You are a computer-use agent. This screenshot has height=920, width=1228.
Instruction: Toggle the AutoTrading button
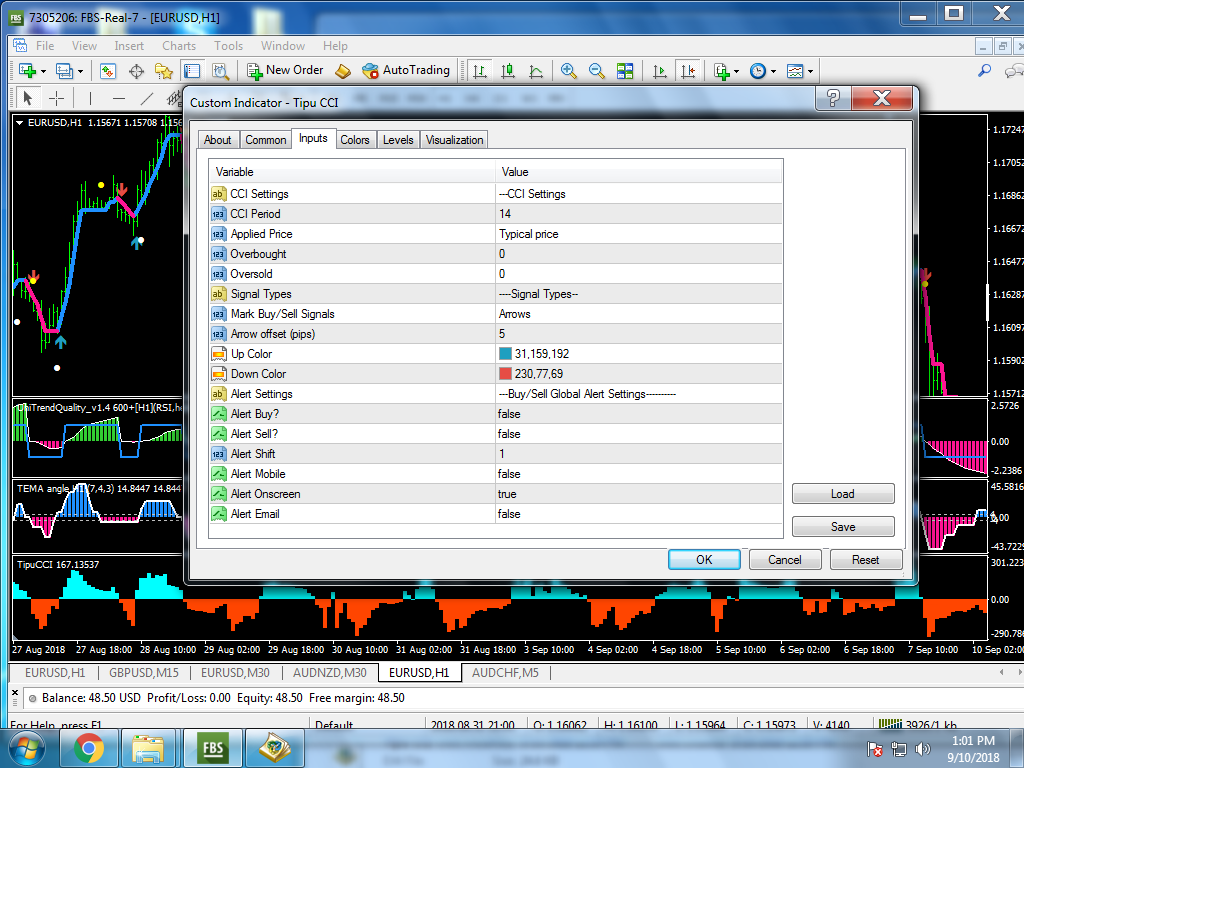click(x=405, y=71)
